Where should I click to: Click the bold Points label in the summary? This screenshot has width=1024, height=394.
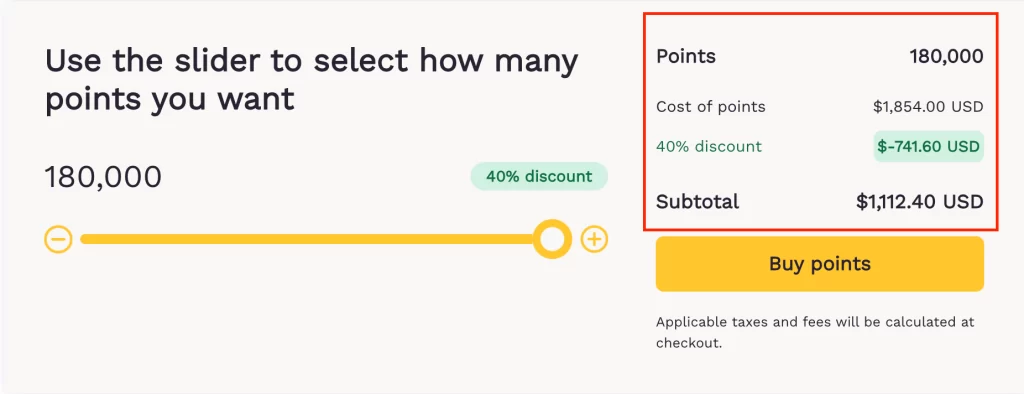tap(686, 56)
